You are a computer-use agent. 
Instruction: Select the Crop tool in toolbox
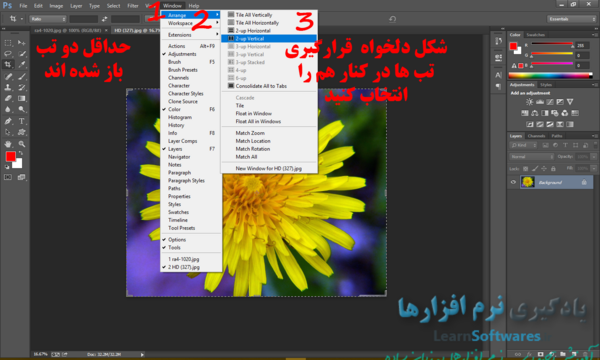coord(8,64)
